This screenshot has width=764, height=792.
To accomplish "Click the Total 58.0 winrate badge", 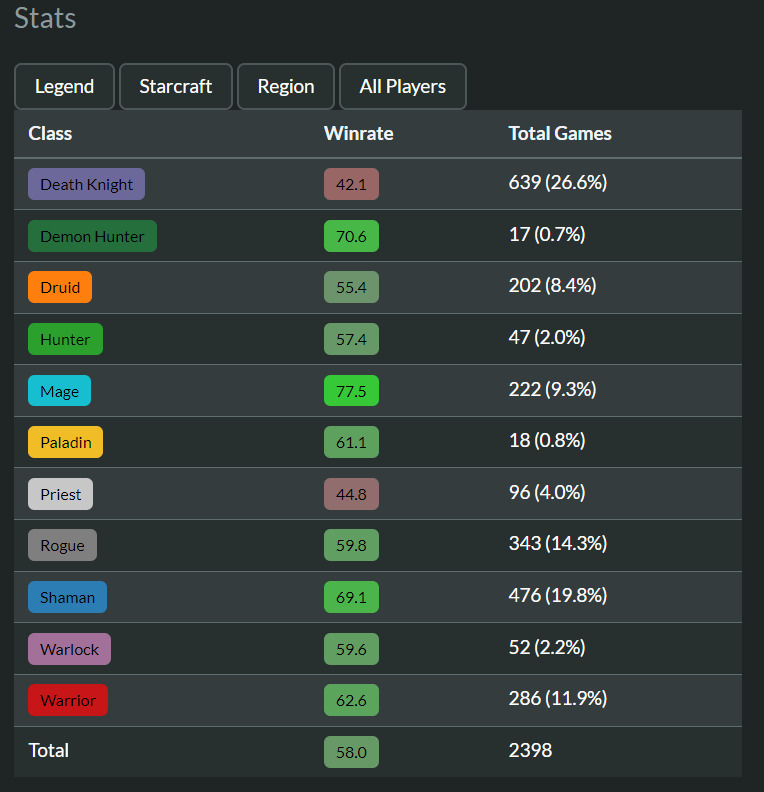I will point(351,752).
